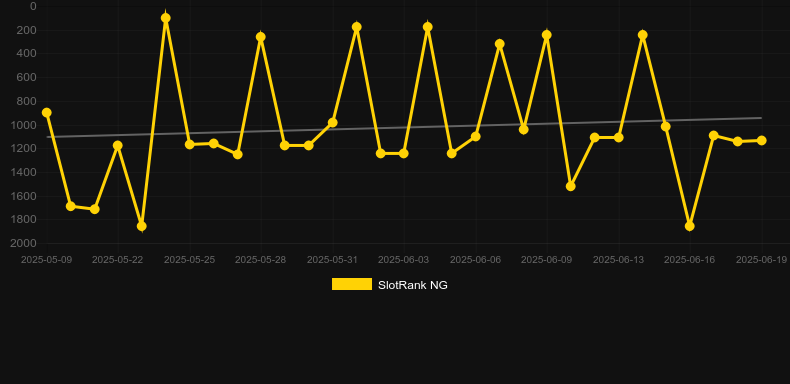Viewport: 790px width, 384px height.
Task: Click the data point at 2025-06-03
Action: tap(404, 153)
